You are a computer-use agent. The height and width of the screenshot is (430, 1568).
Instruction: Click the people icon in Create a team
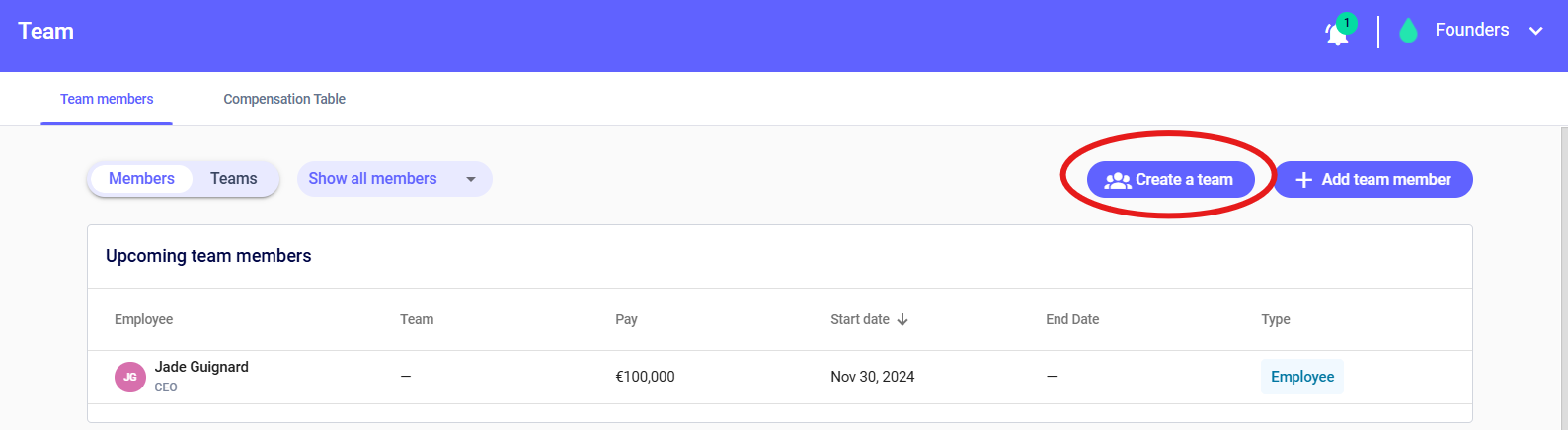pos(1118,180)
